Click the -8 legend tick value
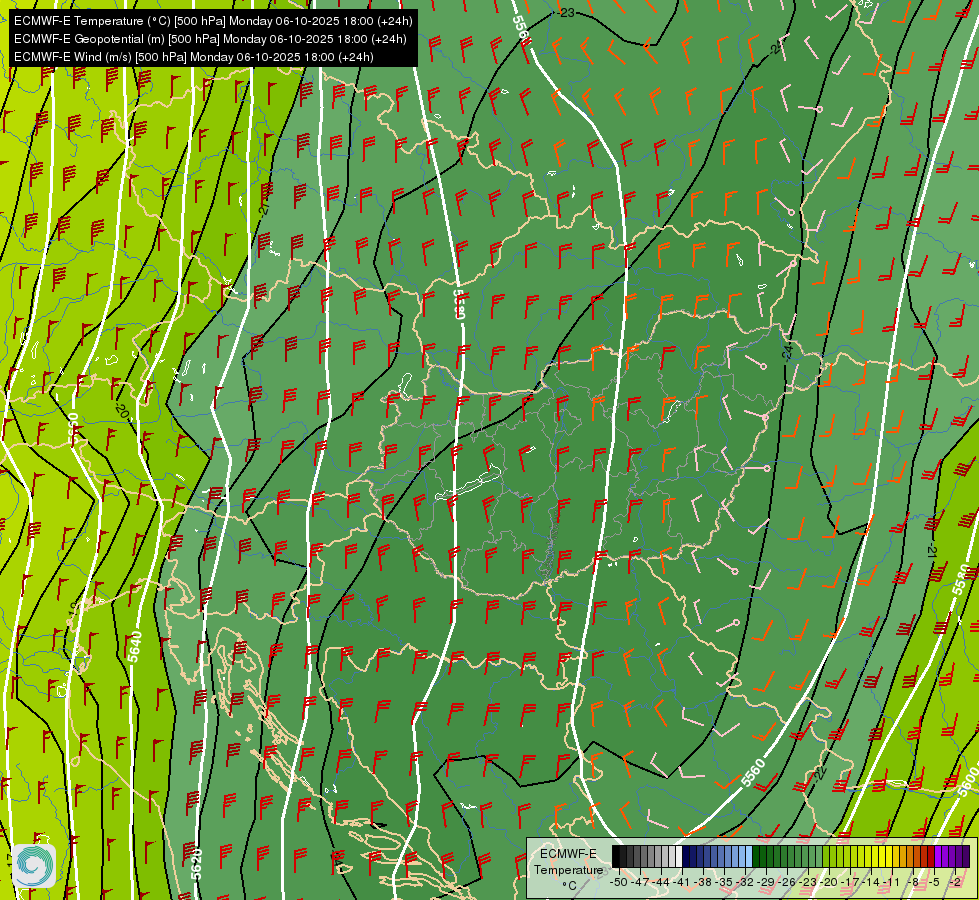Viewport: 979px width, 900px height. pos(913,882)
